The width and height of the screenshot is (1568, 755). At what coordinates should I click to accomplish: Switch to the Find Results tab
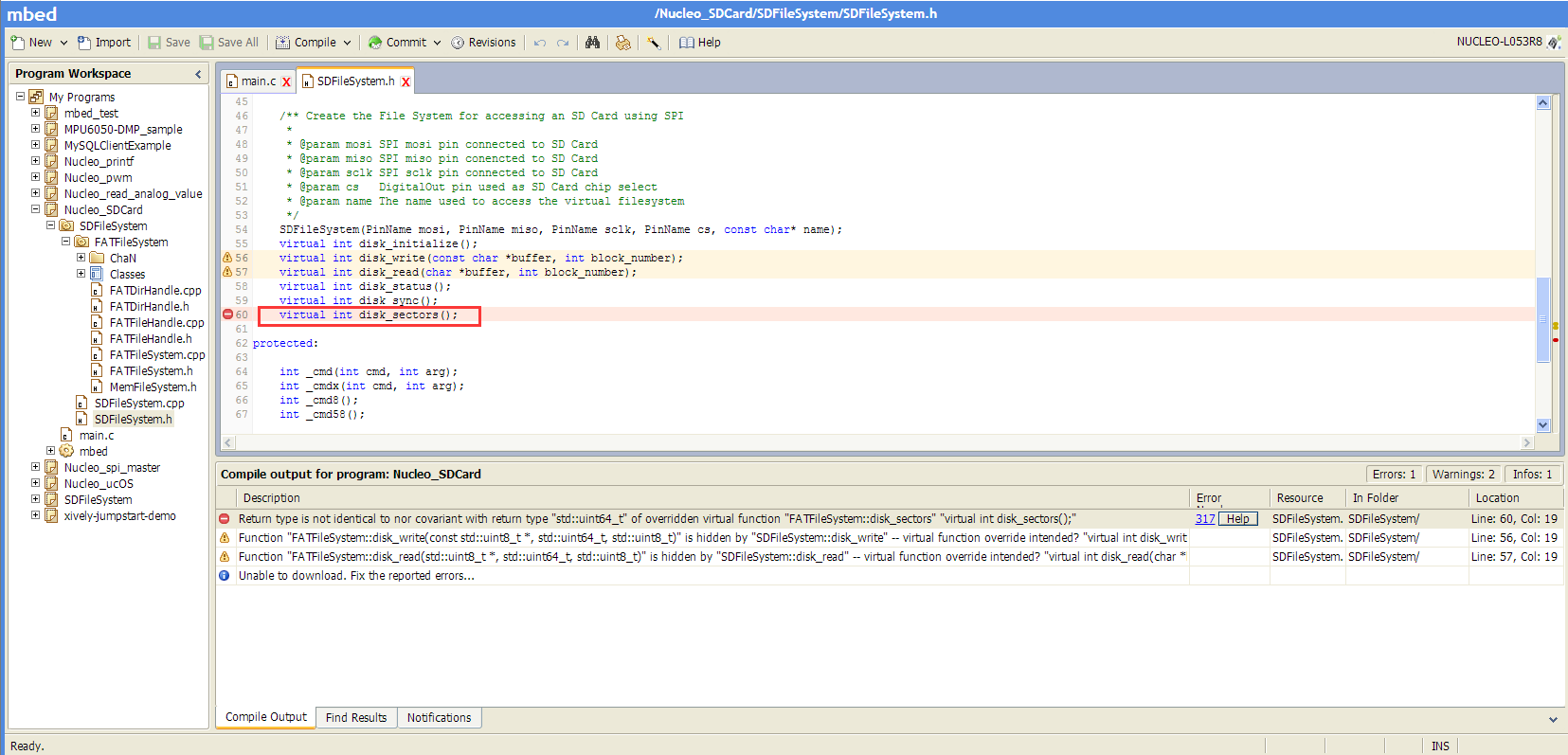[355, 718]
